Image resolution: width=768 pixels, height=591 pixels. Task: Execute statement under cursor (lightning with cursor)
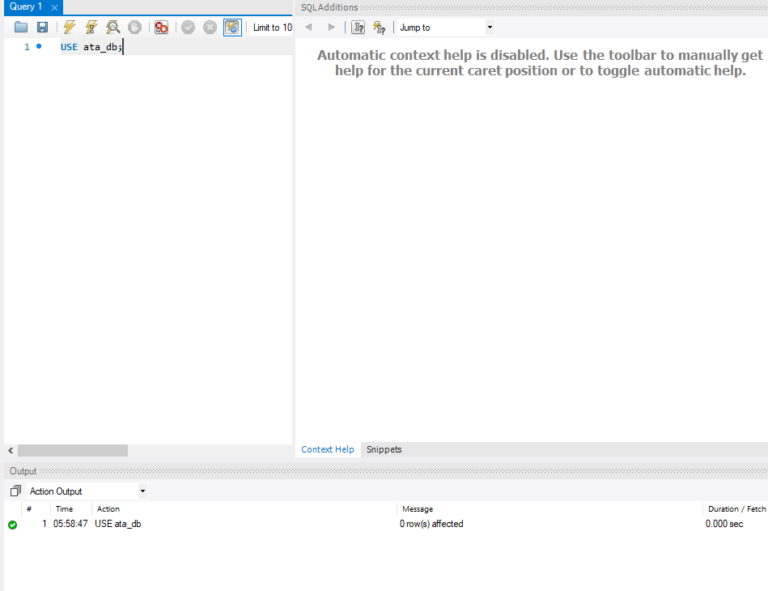point(91,27)
